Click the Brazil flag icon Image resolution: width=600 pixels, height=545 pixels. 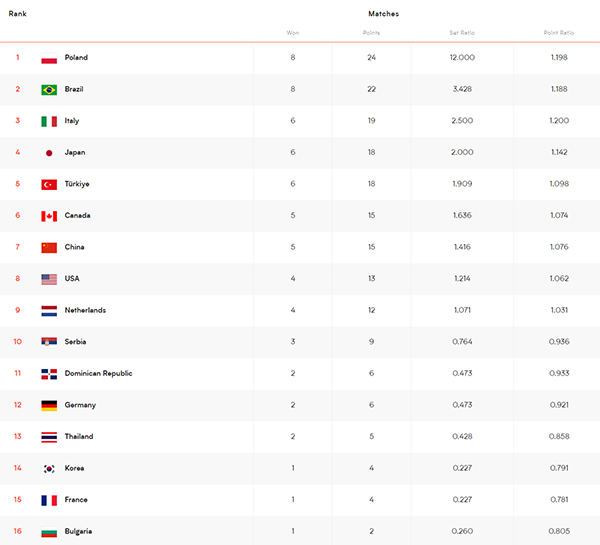(x=49, y=90)
